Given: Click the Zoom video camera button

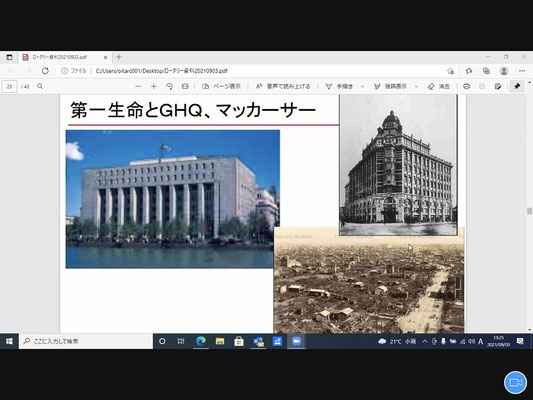Looking at the screenshot, I should 515,382.
